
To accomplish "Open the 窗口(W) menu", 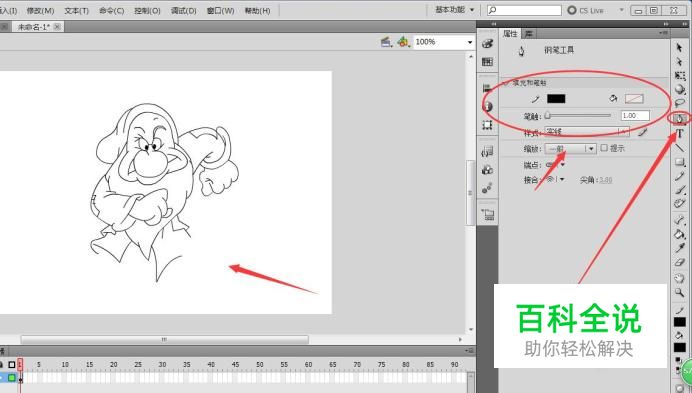I will tap(220, 10).
